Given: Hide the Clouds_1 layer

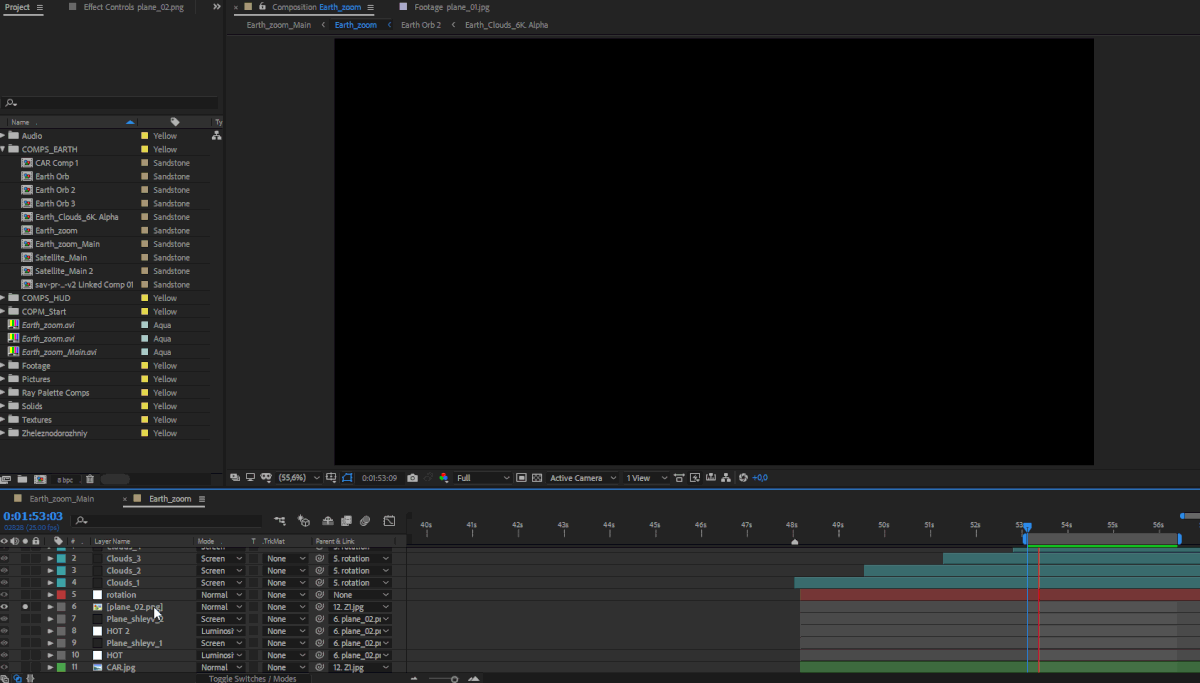Looking at the screenshot, I should (x=4, y=582).
